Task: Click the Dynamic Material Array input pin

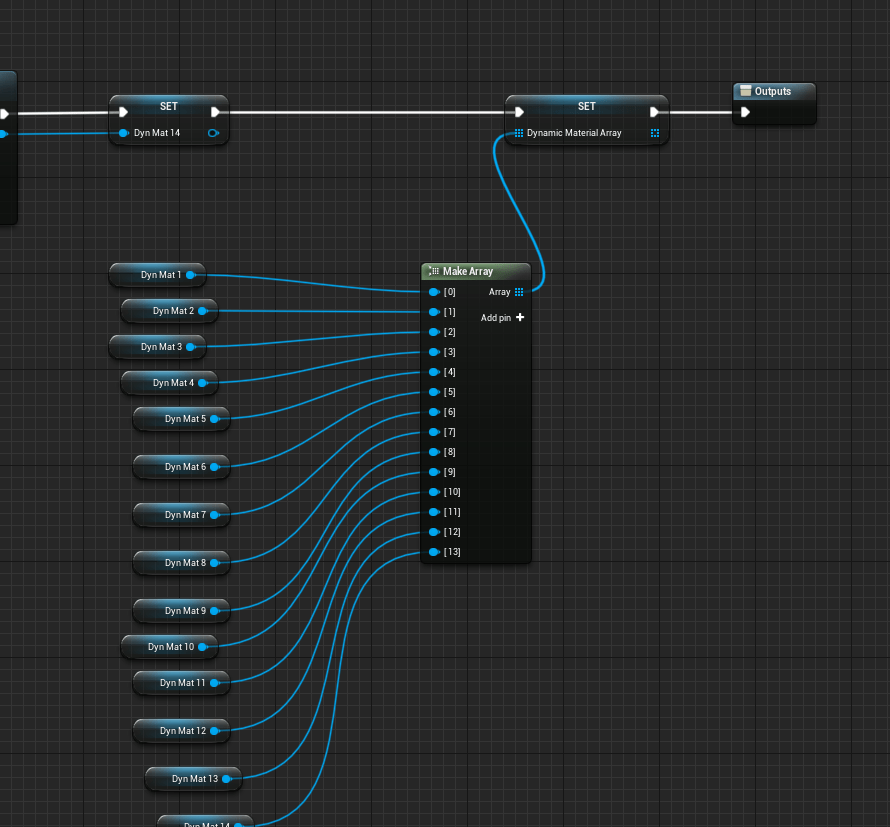Action: (x=519, y=133)
